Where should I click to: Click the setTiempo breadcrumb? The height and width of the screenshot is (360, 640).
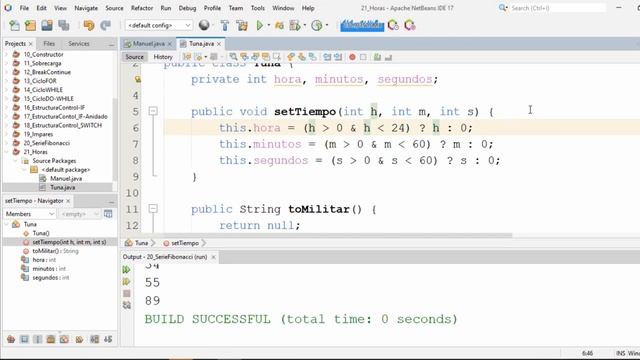[184, 243]
